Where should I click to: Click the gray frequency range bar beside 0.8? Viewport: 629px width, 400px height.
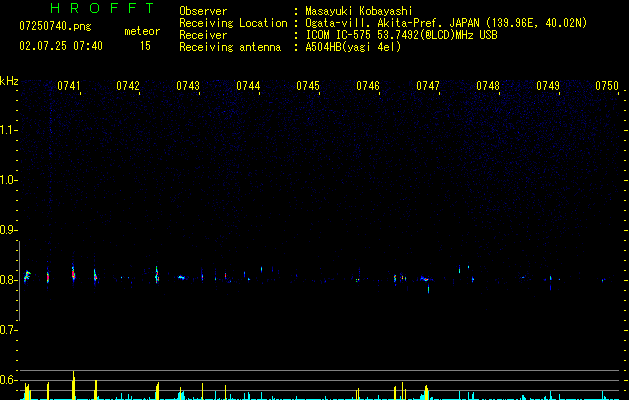tap(19, 281)
